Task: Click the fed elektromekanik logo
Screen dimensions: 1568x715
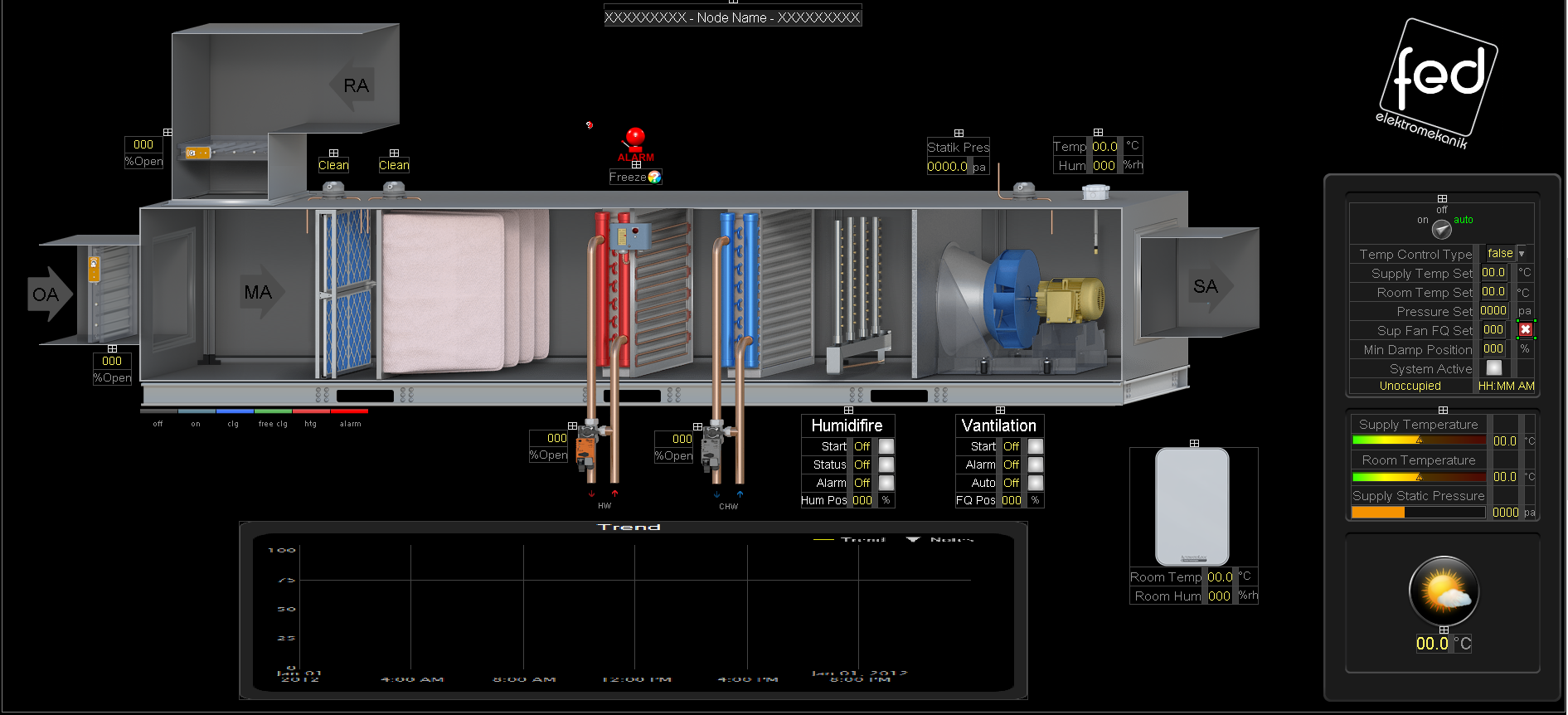Action: (x=1439, y=83)
